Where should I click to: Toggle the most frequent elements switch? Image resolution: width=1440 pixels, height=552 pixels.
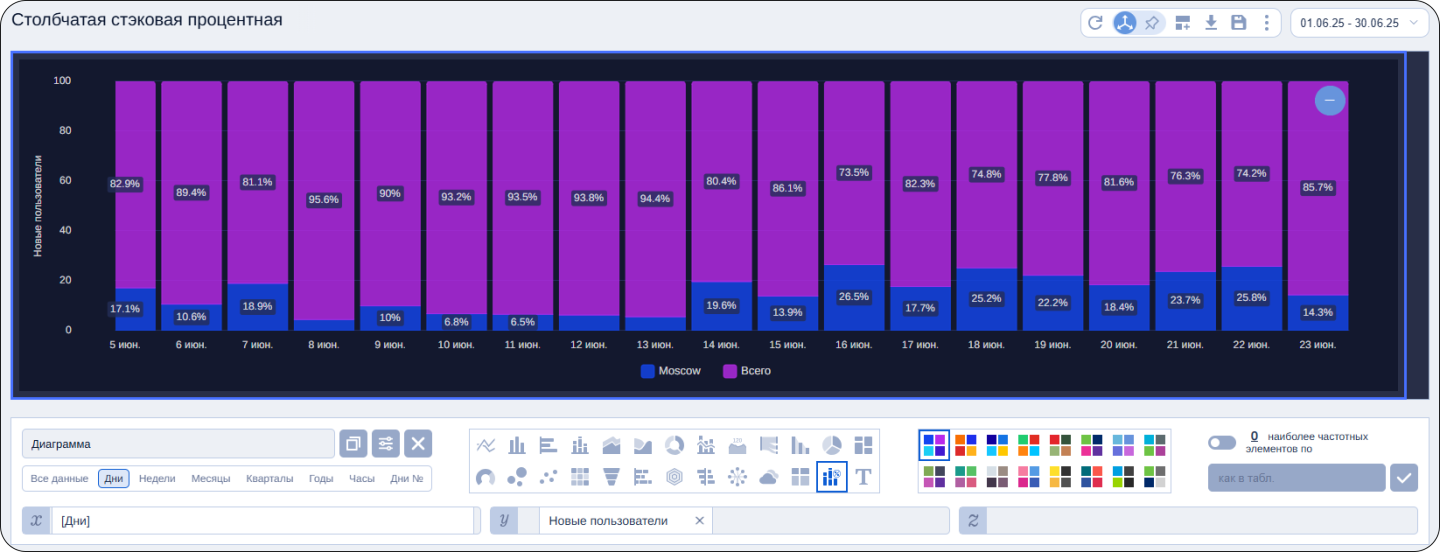1221,442
